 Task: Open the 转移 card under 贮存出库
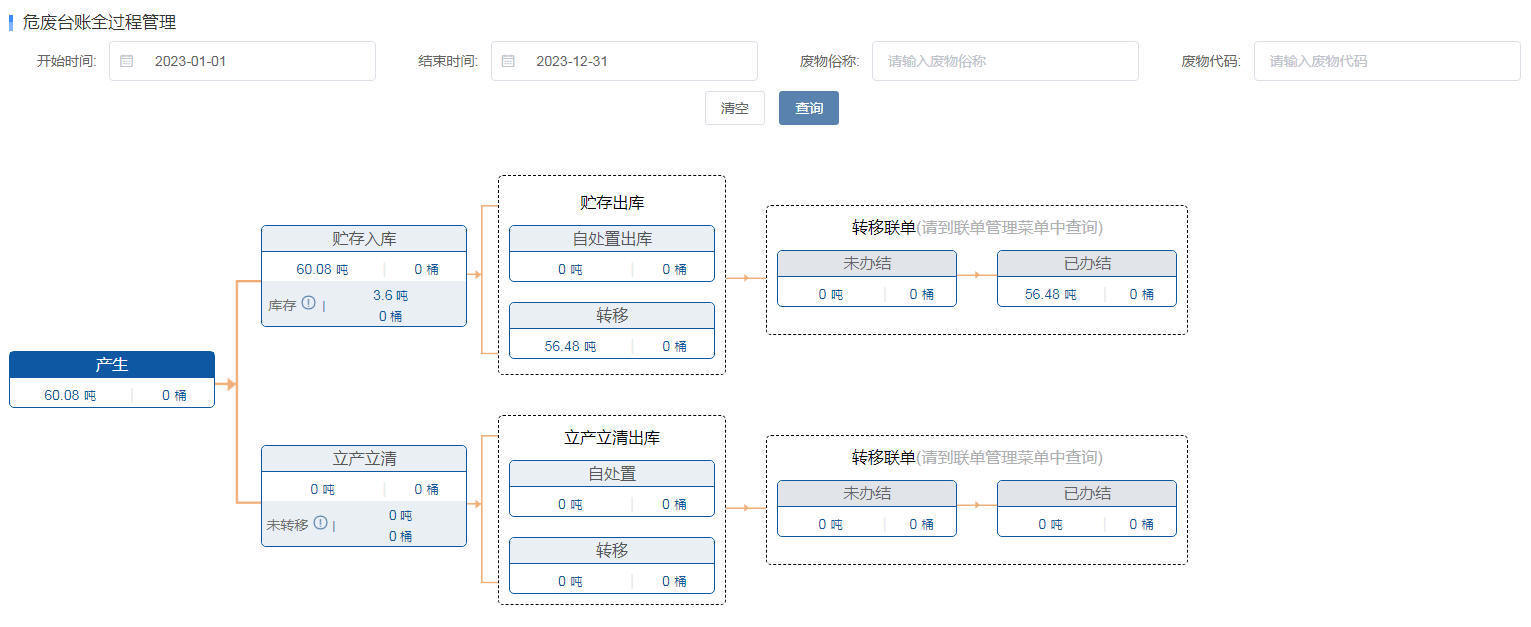point(612,331)
